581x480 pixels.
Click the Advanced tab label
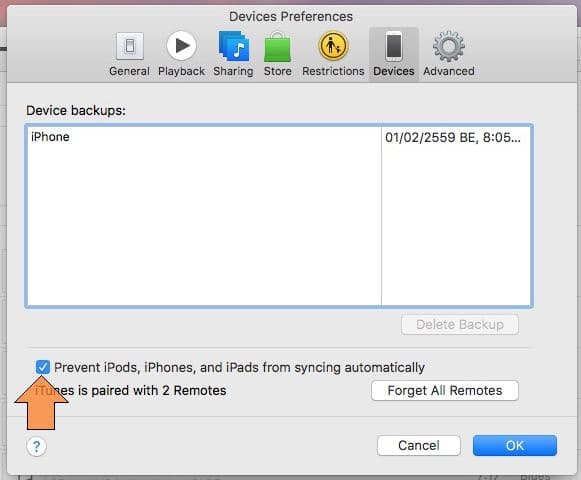pyautogui.click(x=449, y=71)
